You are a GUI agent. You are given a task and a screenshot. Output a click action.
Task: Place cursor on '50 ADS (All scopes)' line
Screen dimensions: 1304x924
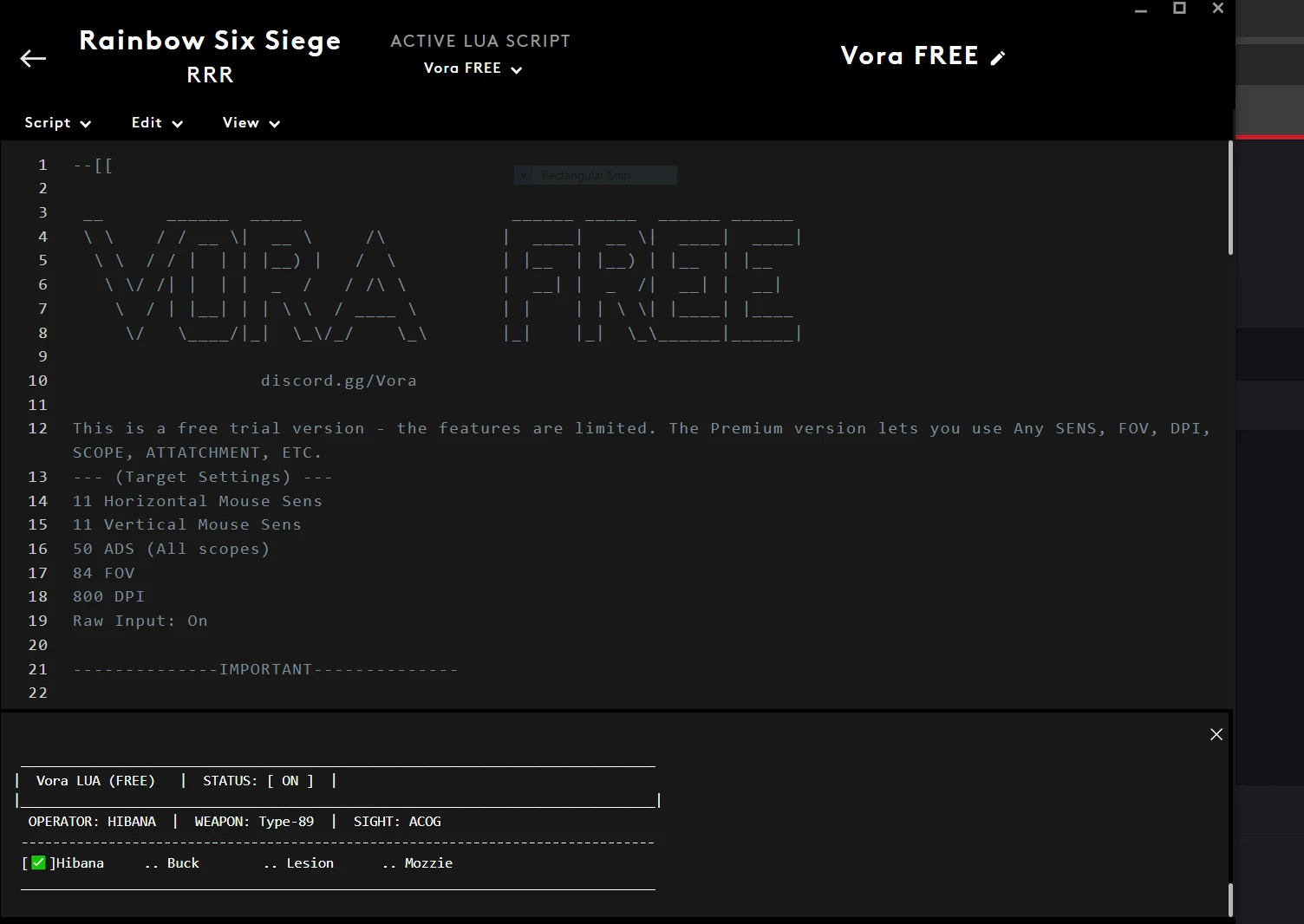(171, 549)
